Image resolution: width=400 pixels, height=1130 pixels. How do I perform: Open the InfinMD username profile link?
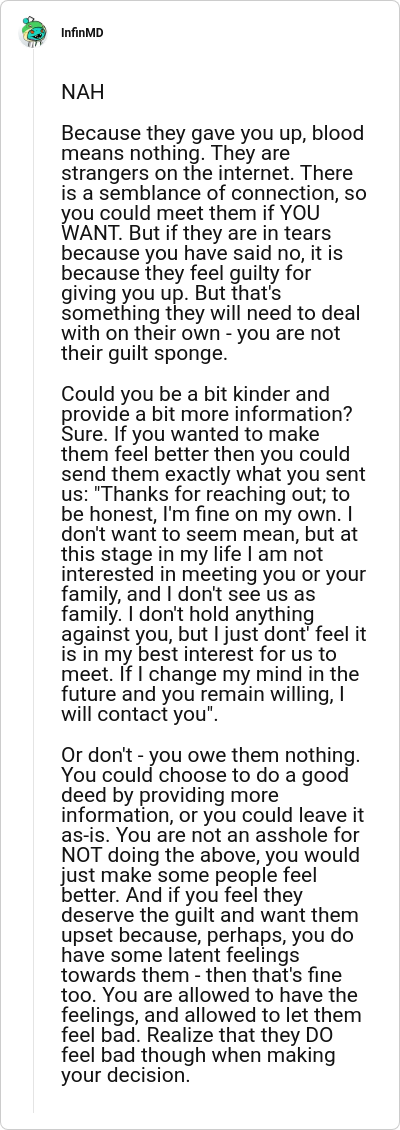[82, 32]
